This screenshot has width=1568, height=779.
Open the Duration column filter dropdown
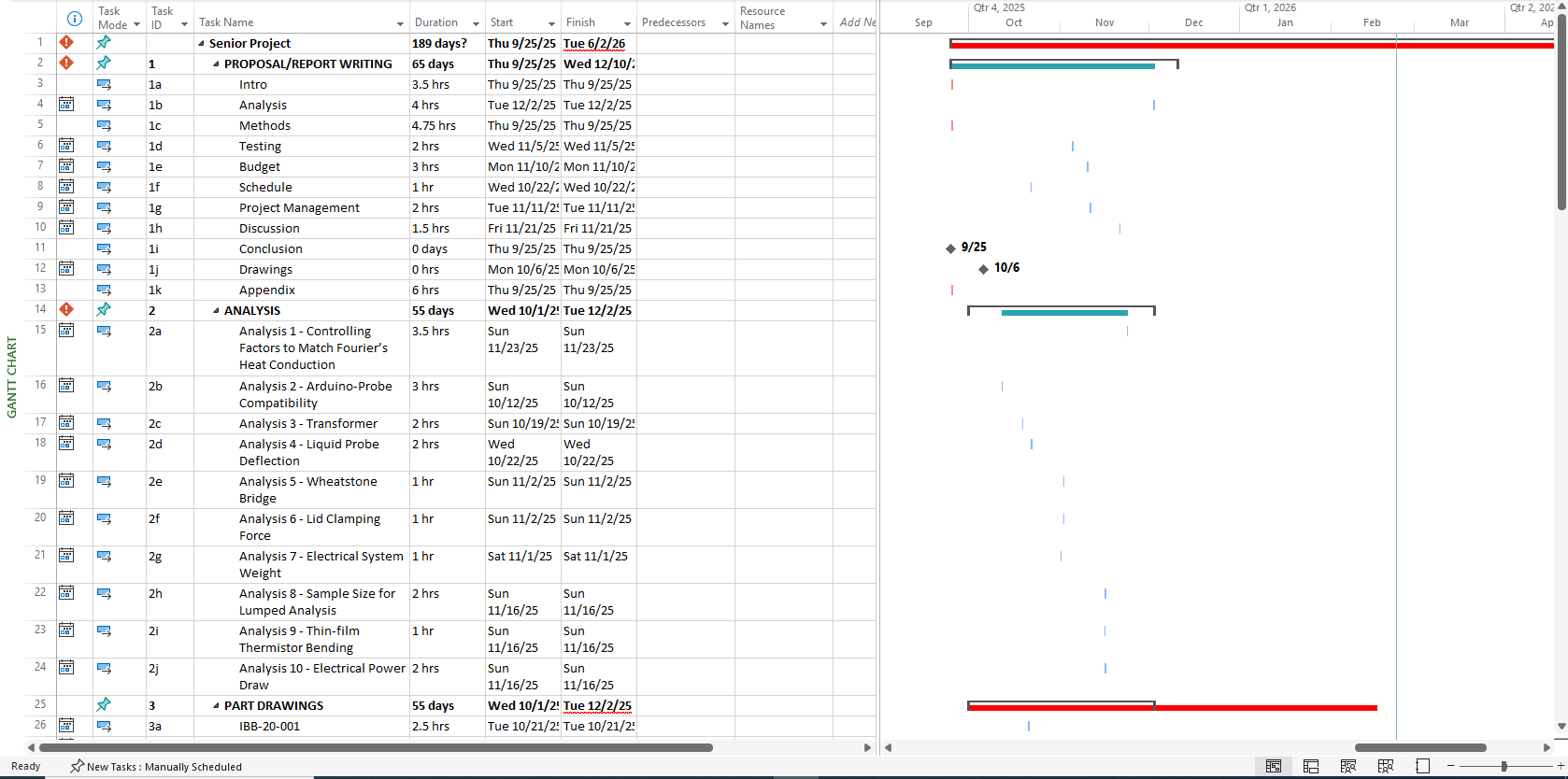[476, 23]
